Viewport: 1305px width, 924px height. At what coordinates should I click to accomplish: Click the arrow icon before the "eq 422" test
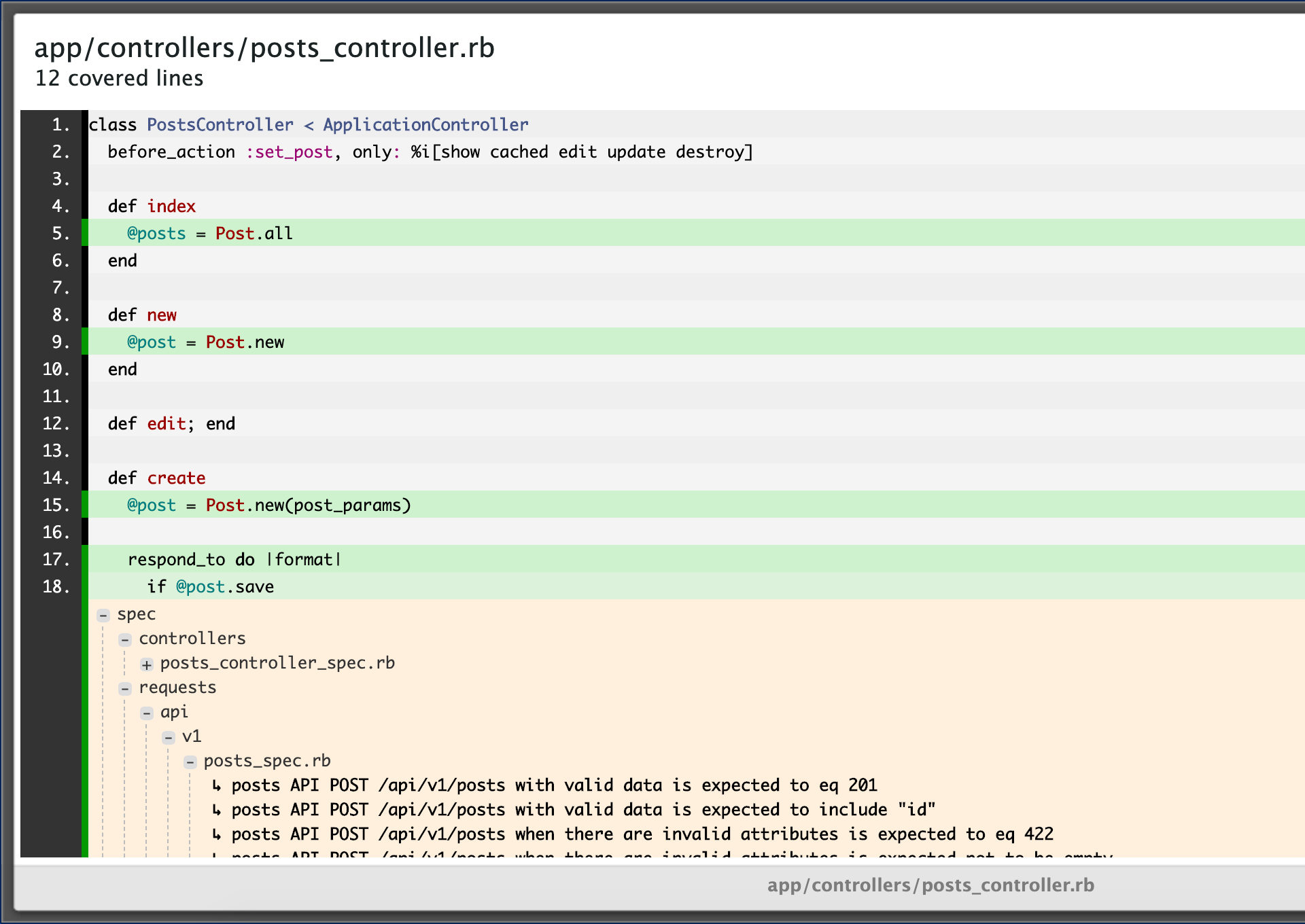(x=216, y=834)
